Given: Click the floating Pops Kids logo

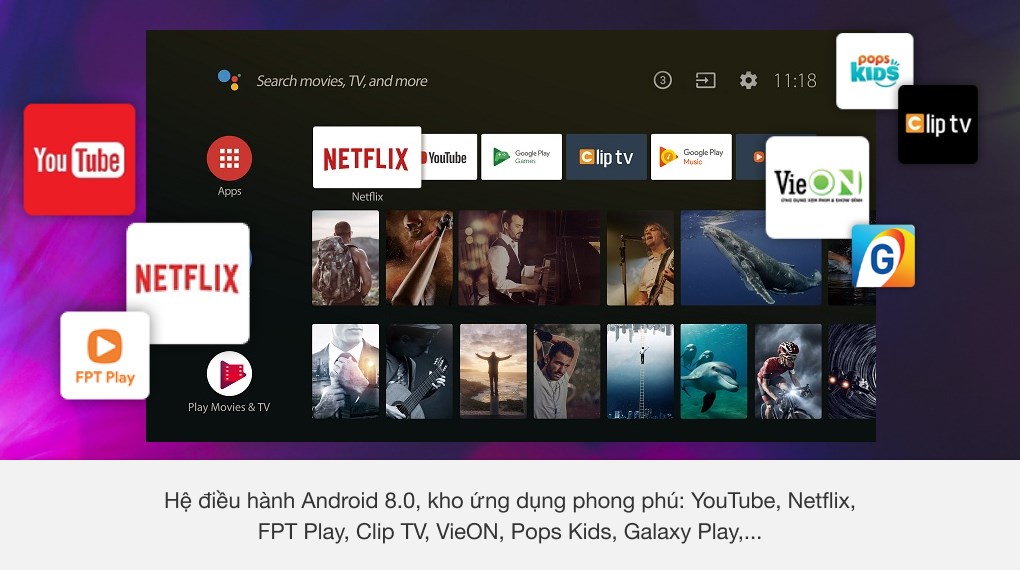Looking at the screenshot, I should pos(874,71).
